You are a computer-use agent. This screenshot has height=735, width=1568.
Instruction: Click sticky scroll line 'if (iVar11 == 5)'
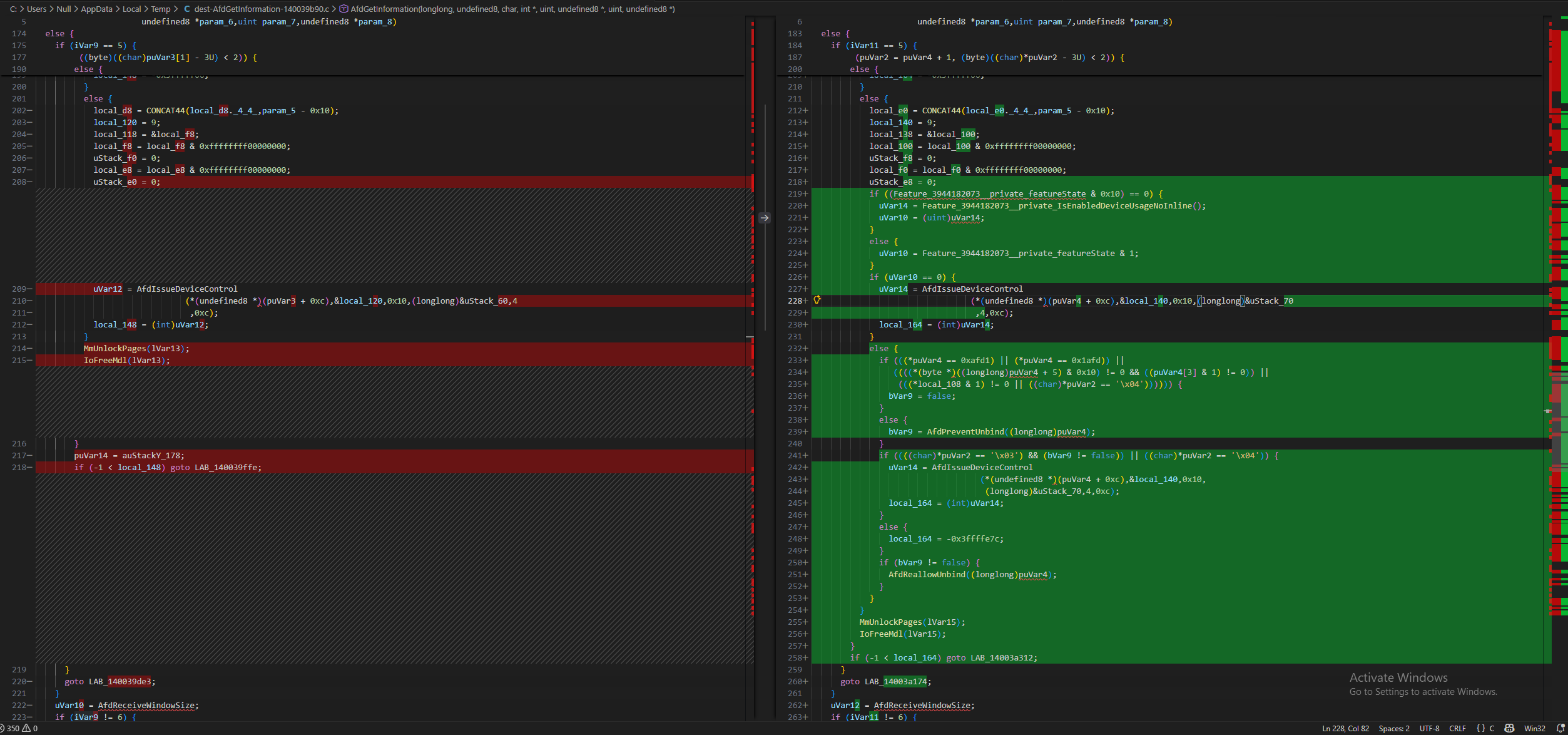(873, 45)
